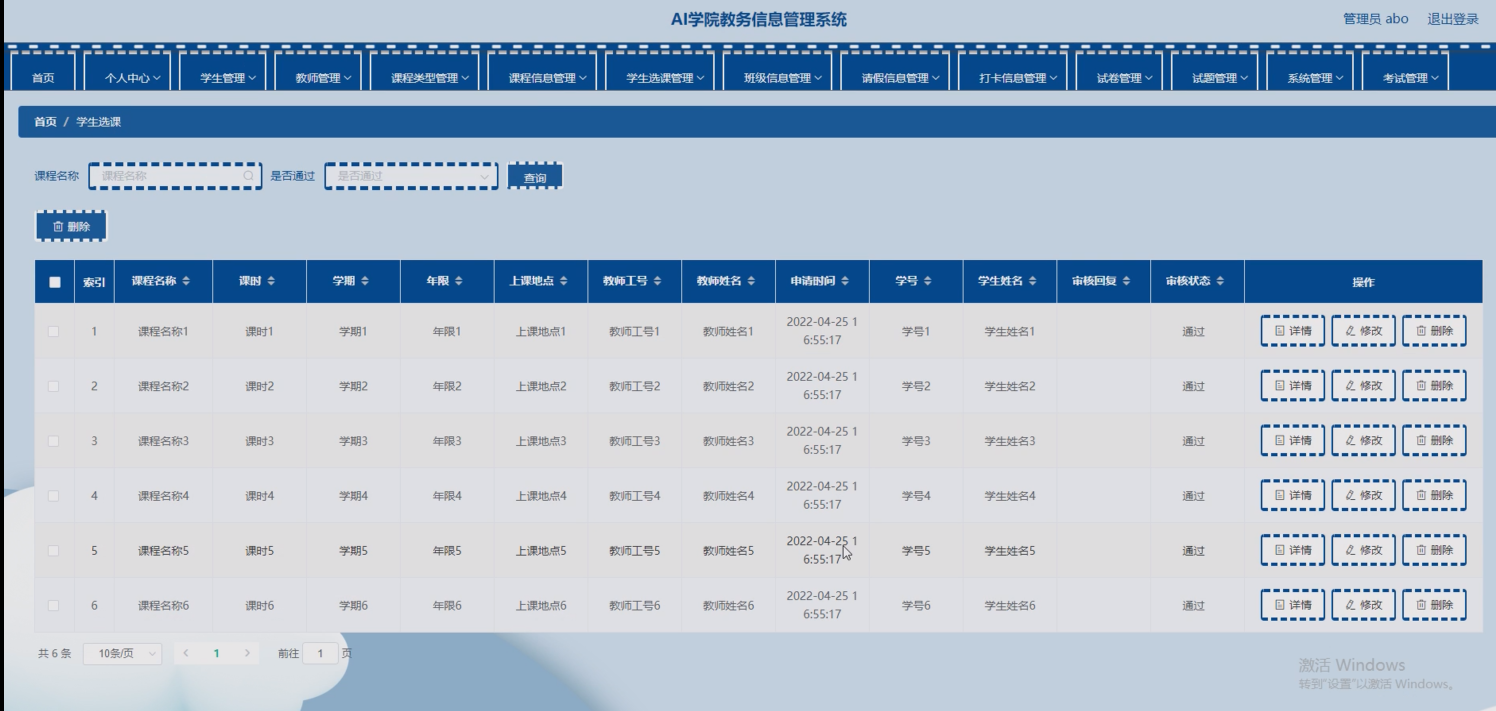Go to previous page arrow in pagination

pyautogui.click(x=185, y=653)
